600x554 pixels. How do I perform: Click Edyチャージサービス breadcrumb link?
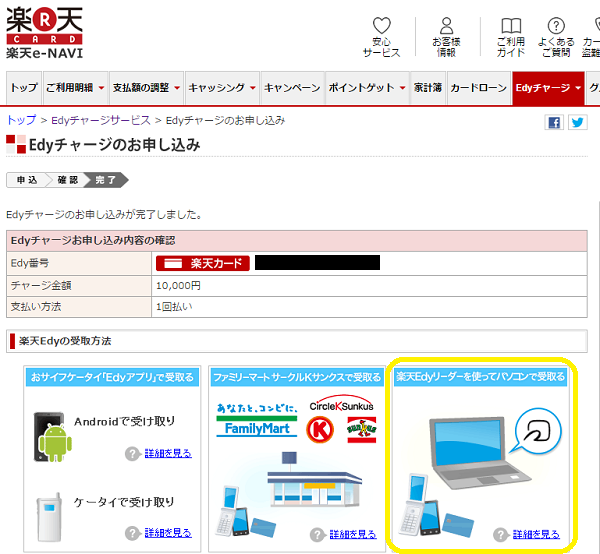[101, 120]
